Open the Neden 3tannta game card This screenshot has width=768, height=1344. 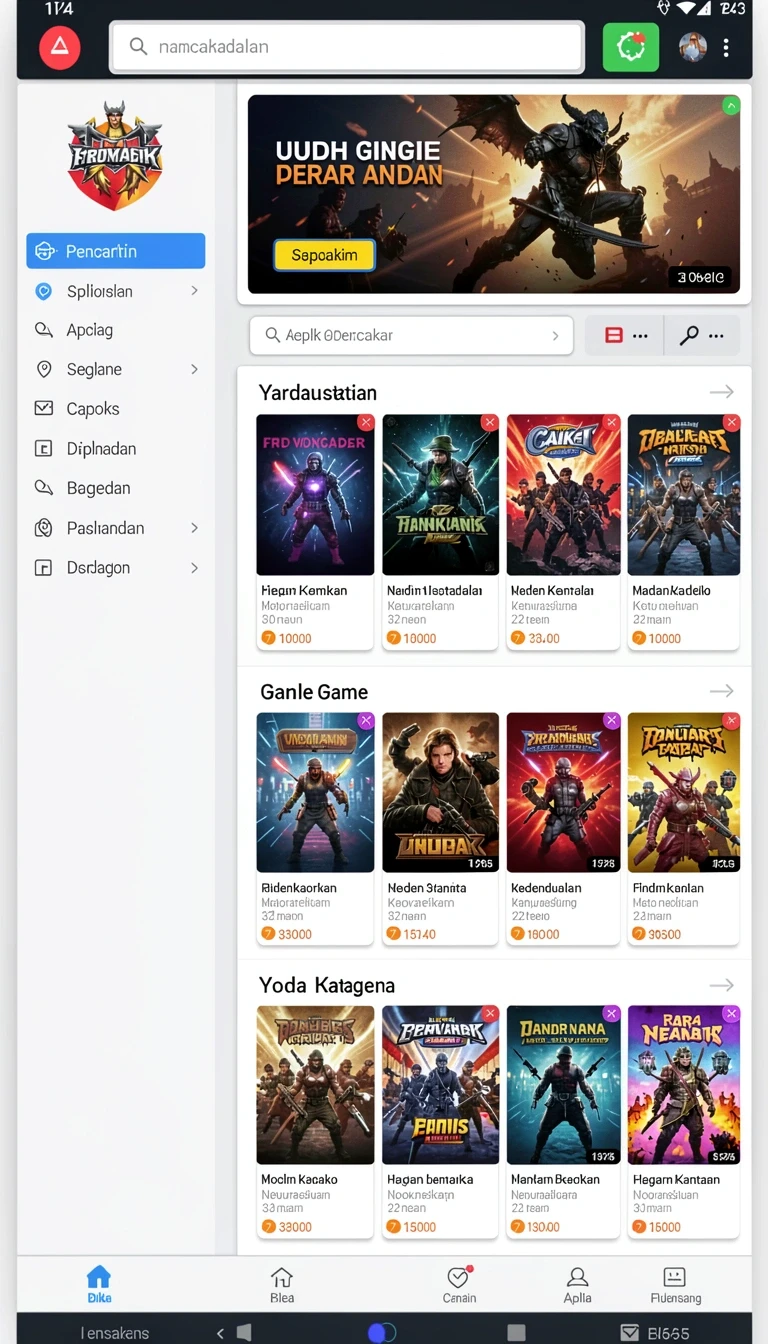click(x=440, y=828)
